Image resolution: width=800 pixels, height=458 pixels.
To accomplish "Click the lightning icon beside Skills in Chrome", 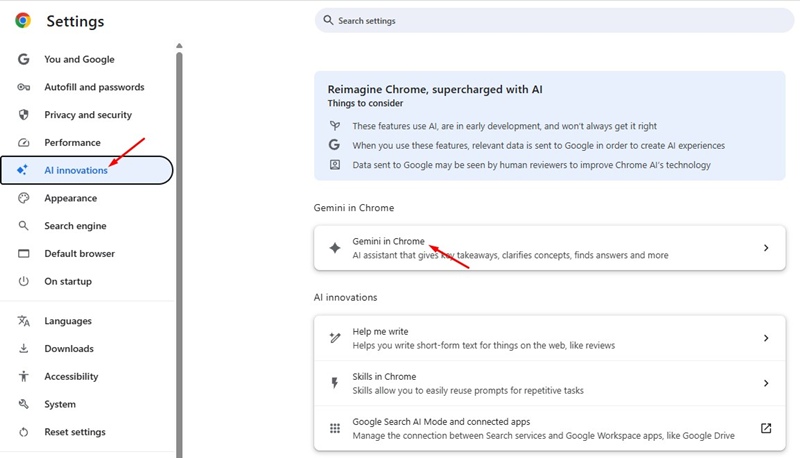I will (x=335, y=383).
